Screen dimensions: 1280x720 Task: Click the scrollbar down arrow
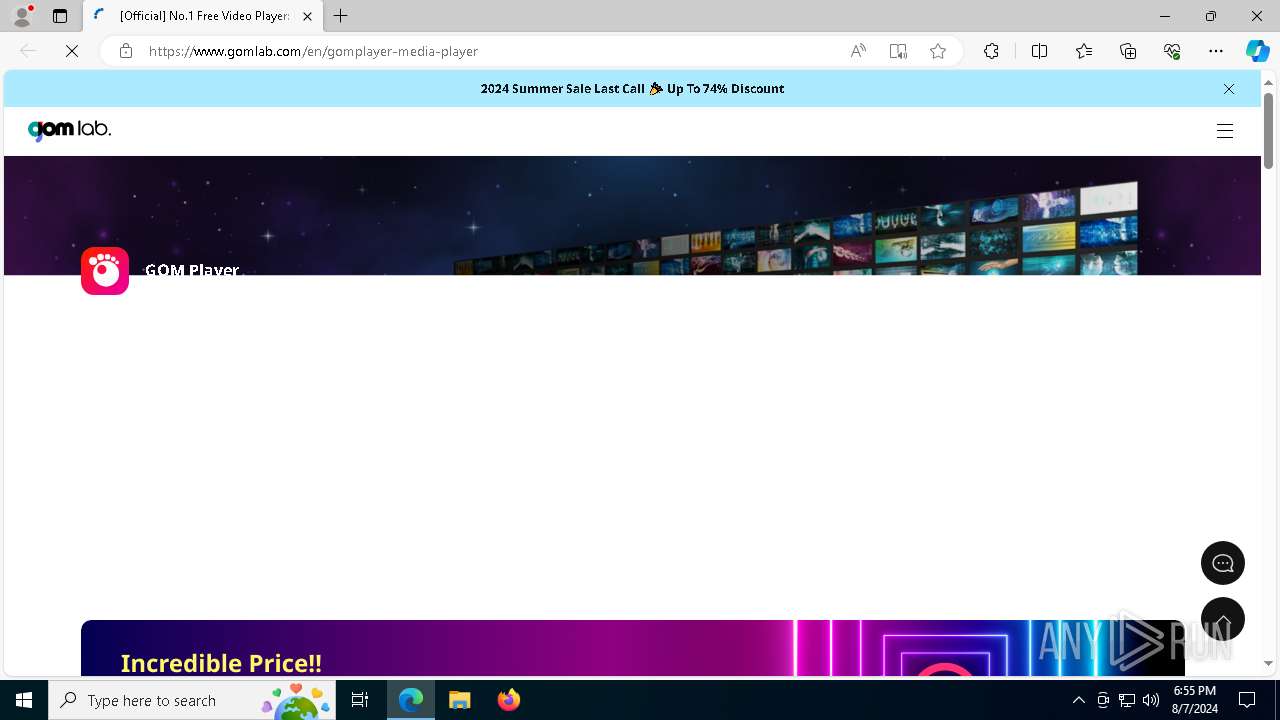[x=1268, y=663]
